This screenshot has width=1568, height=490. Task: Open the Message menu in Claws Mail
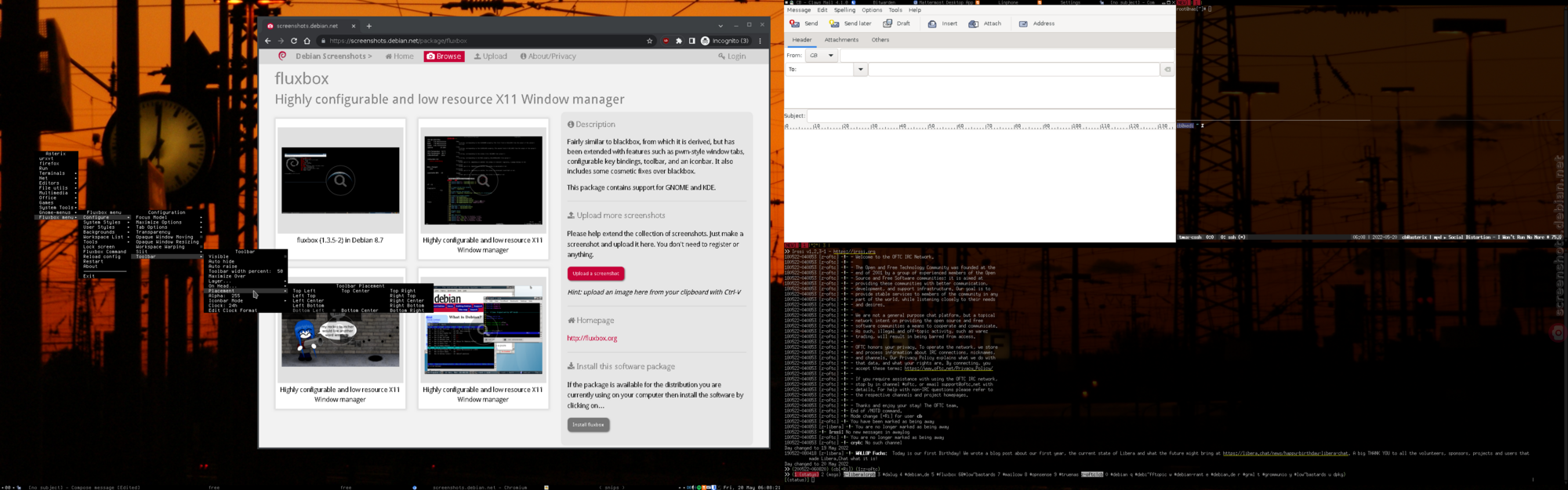(x=799, y=10)
